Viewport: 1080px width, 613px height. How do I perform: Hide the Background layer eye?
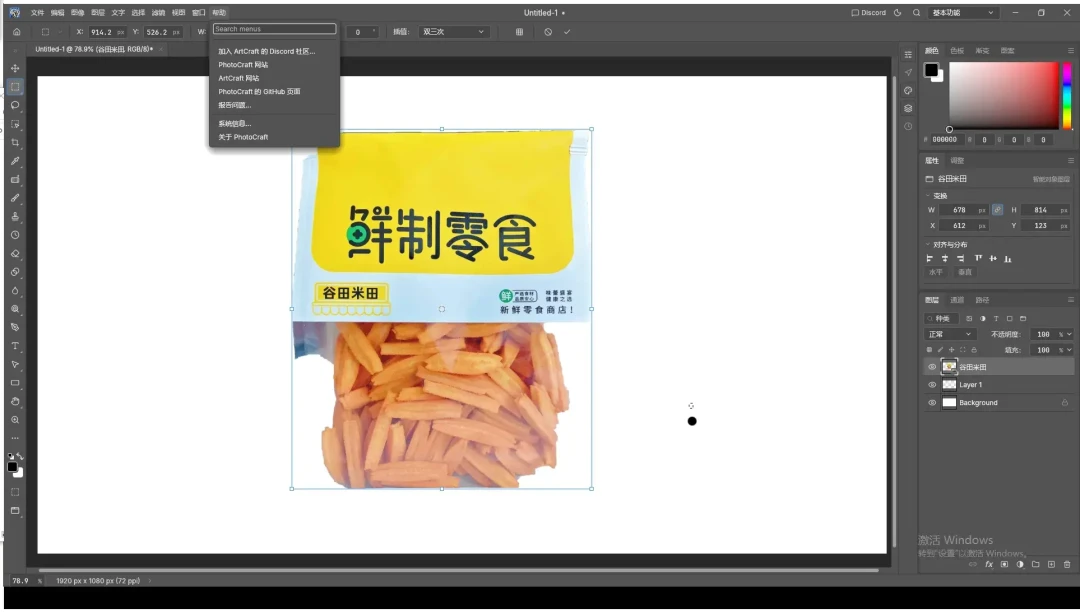click(932, 403)
